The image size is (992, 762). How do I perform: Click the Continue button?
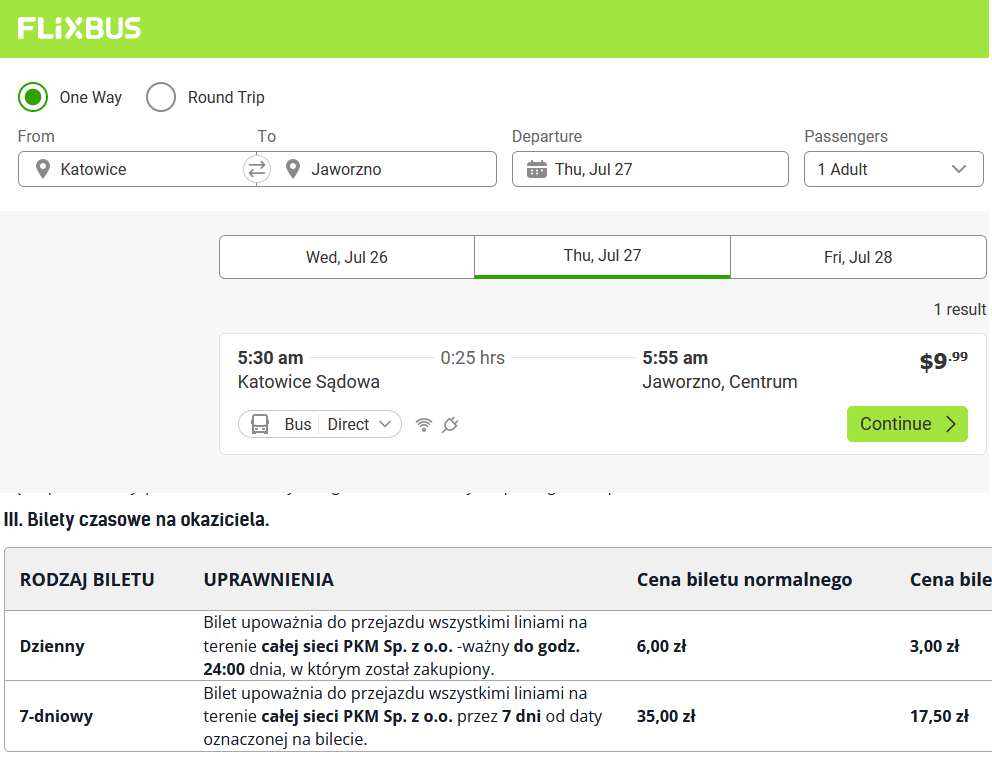tap(907, 424)
